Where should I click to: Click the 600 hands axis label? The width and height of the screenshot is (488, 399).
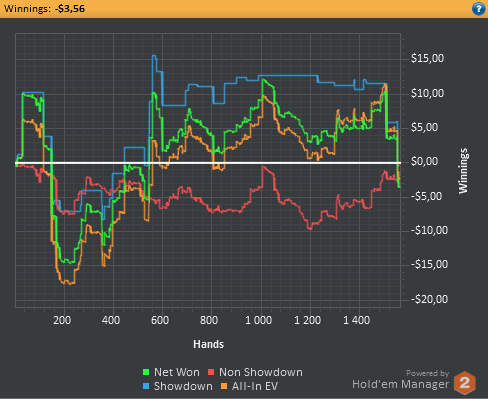click(x=160, y=320)
